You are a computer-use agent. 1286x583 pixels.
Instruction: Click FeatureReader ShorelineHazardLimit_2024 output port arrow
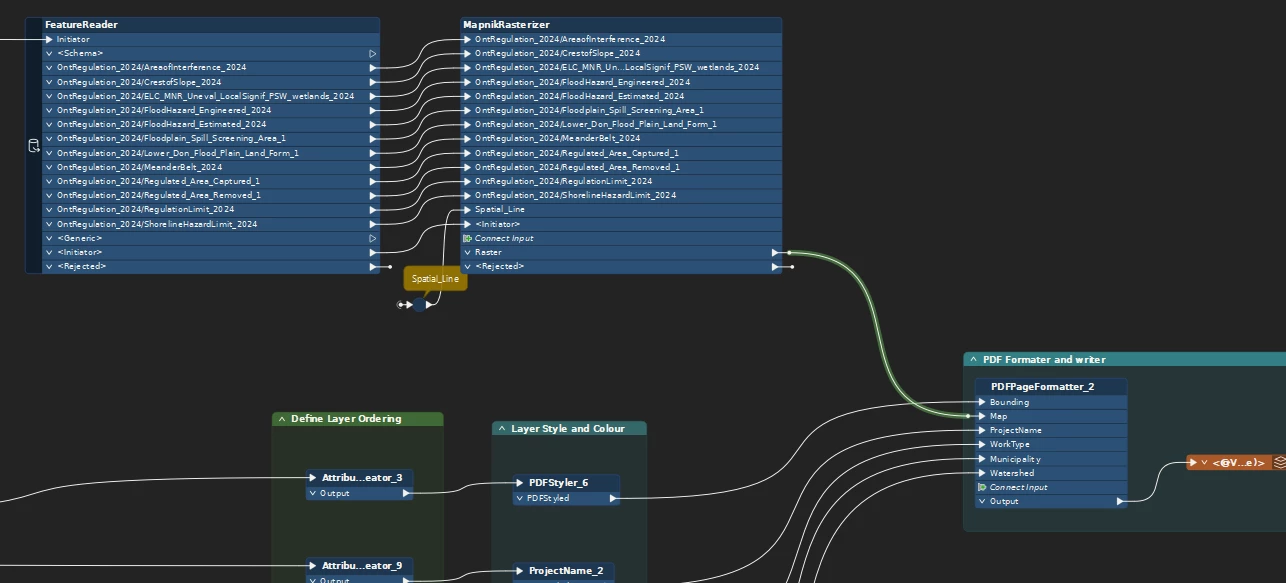point(373,224)
